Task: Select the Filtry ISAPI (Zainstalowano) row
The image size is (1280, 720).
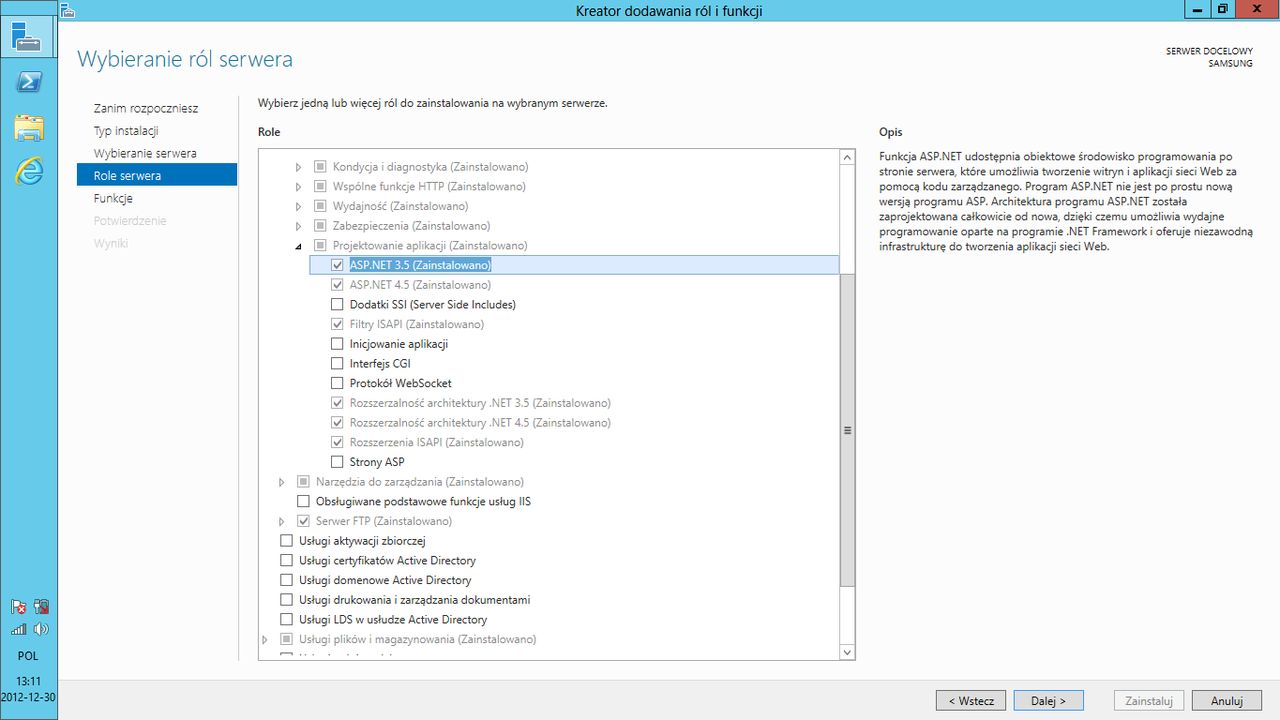Action: [x=417, y=324]
